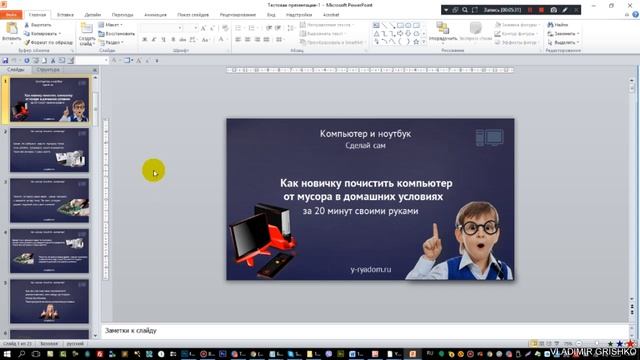Click the PowerPoint icon in taskbar
This screenshot has height=360, width=640.
[413, 354]
